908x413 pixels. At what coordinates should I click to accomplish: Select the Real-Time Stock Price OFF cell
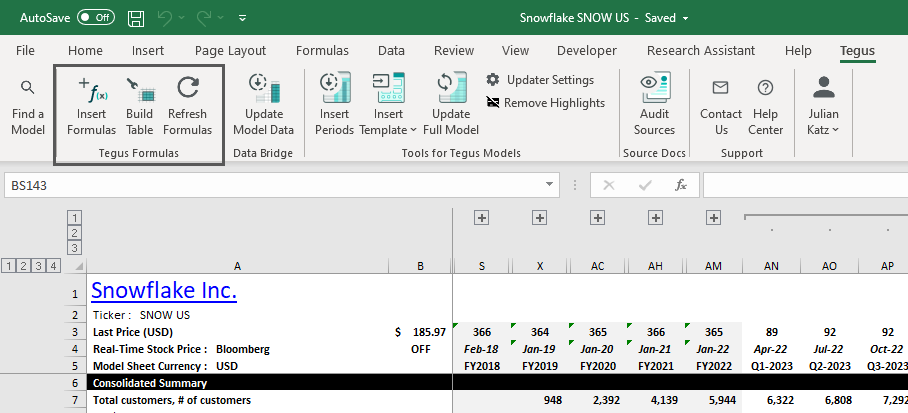pos(420,350)
